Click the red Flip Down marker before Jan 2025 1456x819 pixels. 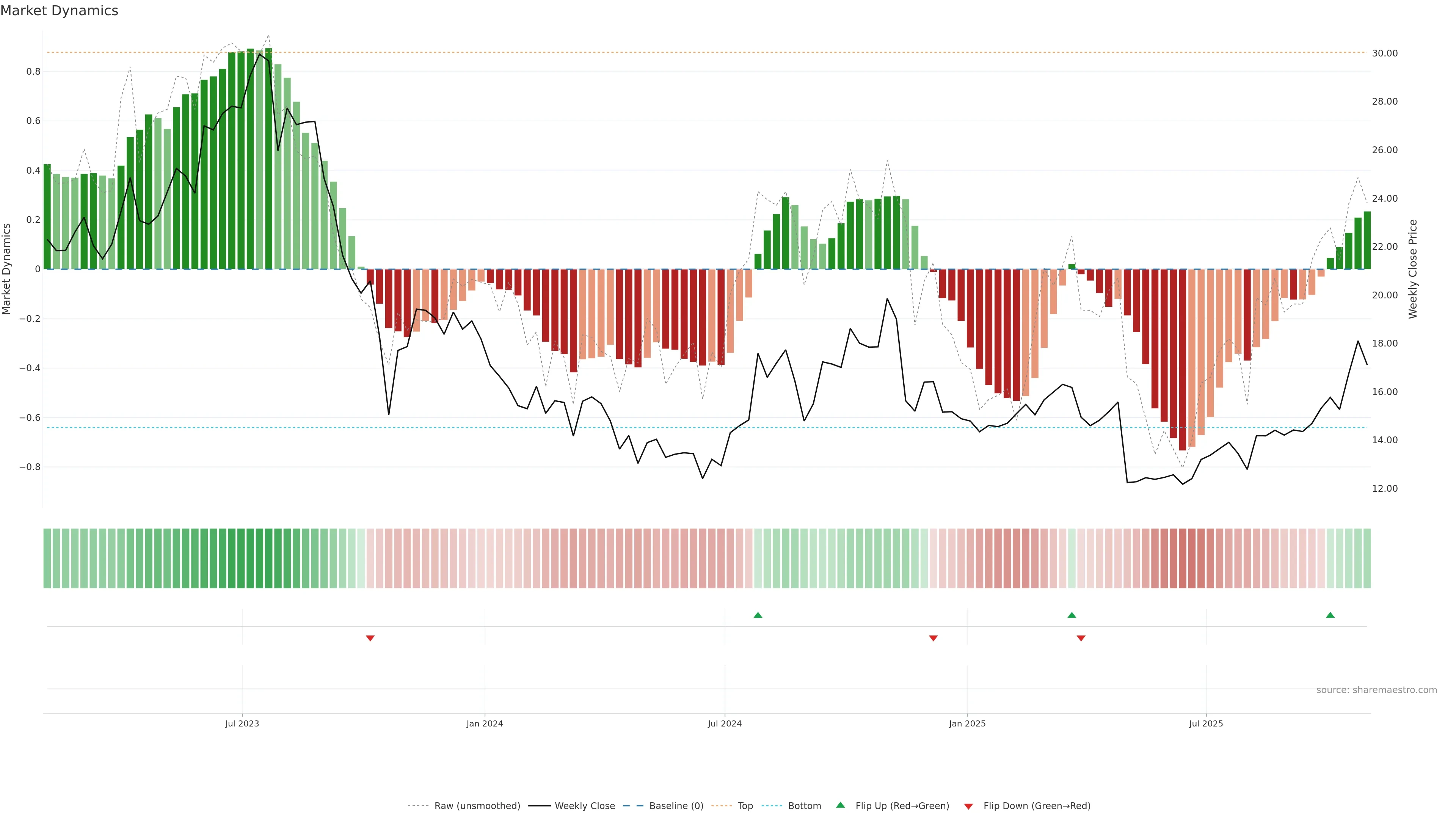pyautogui.click(x=933, y=638)
